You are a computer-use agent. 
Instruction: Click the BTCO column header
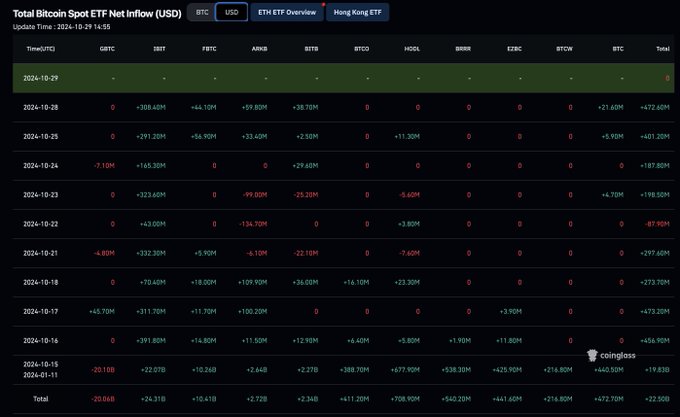pyautogui.click(x=361, y=49)
